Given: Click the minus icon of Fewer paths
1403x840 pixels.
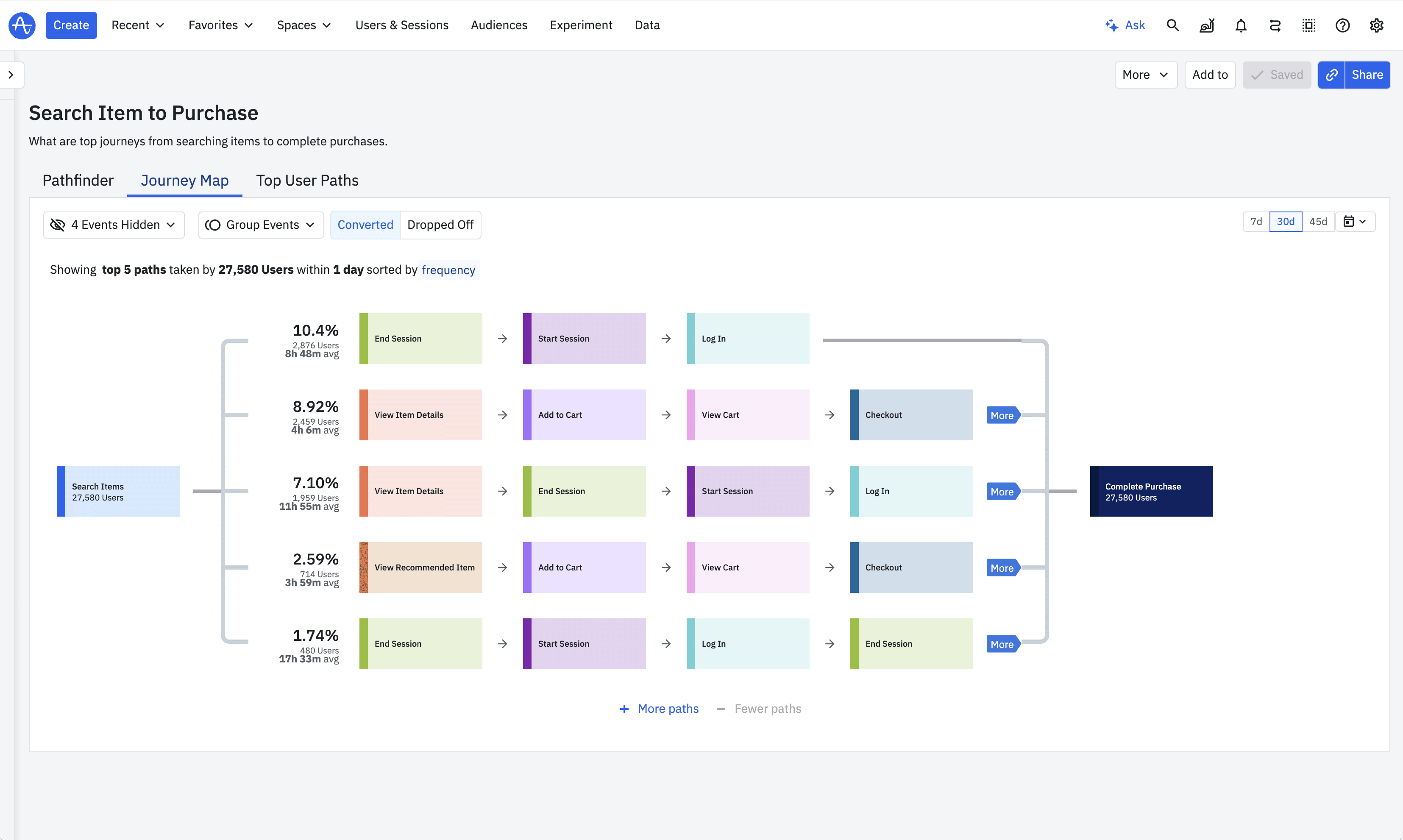Looking at the screenshot, I should [x=721, y=709].
